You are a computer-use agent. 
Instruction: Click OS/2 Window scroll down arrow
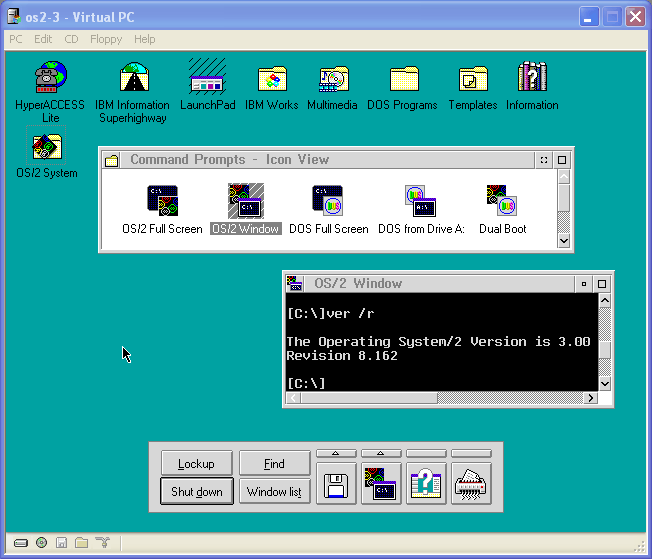pos(605,383)
